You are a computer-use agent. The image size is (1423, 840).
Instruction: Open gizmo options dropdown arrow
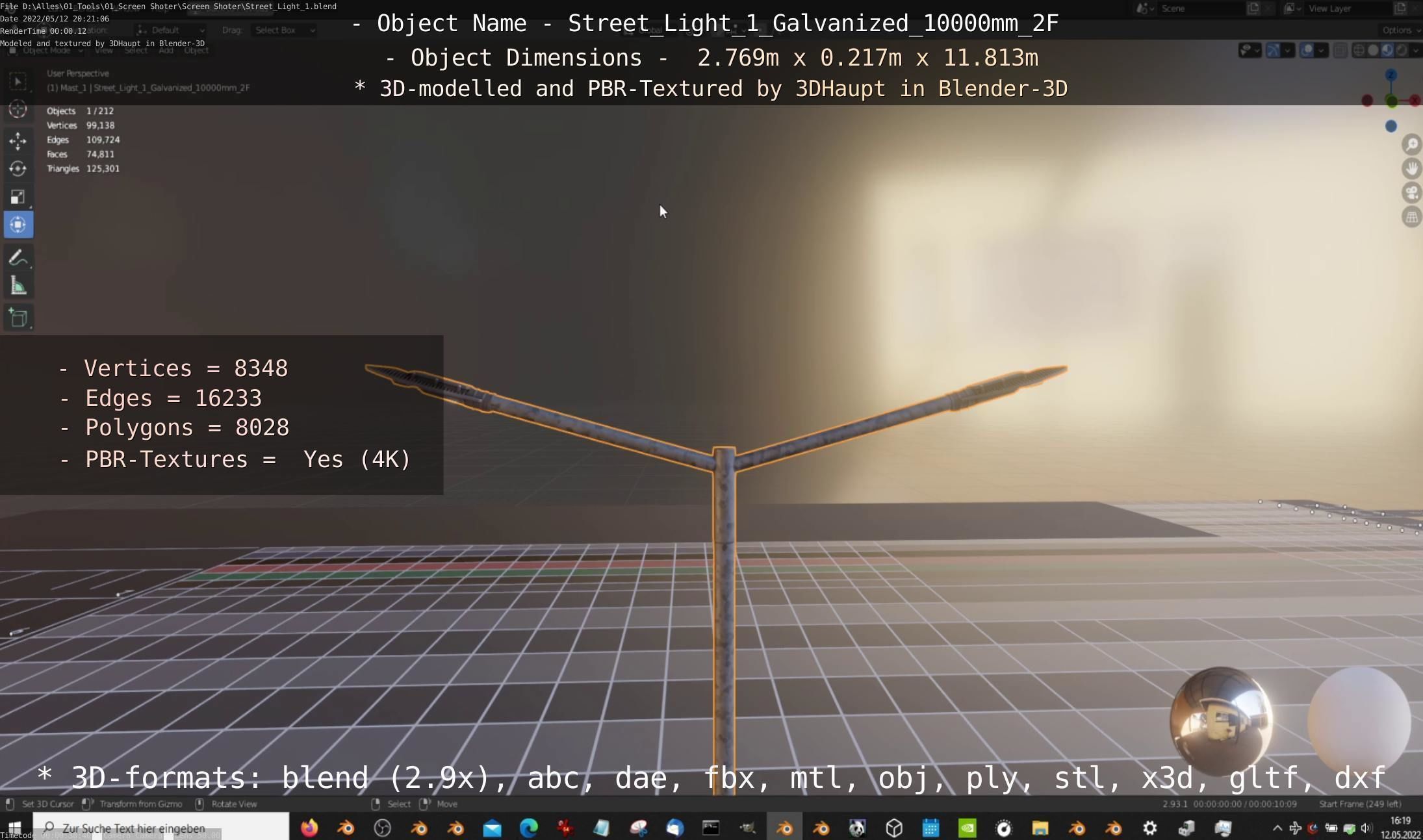(1287, 51)
